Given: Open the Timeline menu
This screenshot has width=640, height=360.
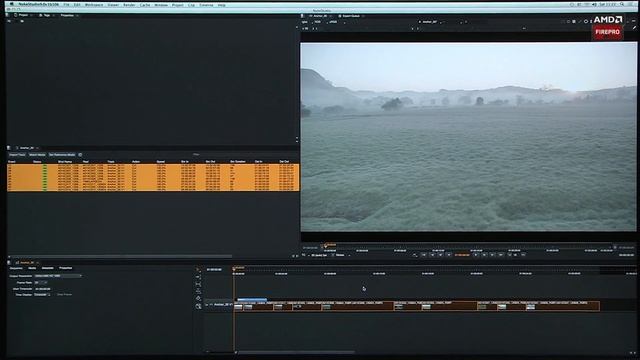Looking at the screenshot, I should point(206,5).
